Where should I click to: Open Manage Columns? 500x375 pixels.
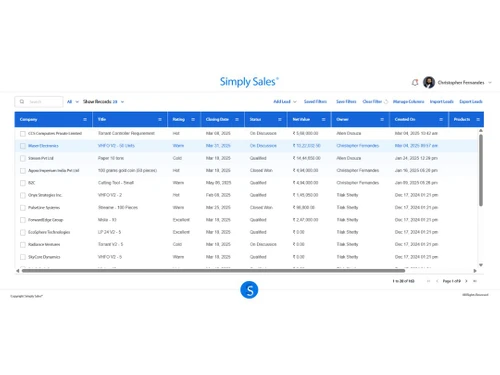tap(408, 102)
